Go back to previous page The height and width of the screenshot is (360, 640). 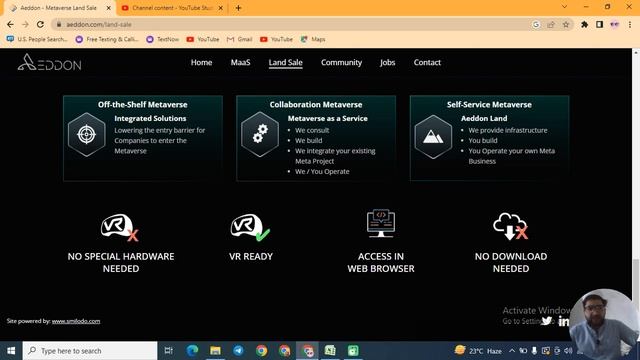coord(10,24)
